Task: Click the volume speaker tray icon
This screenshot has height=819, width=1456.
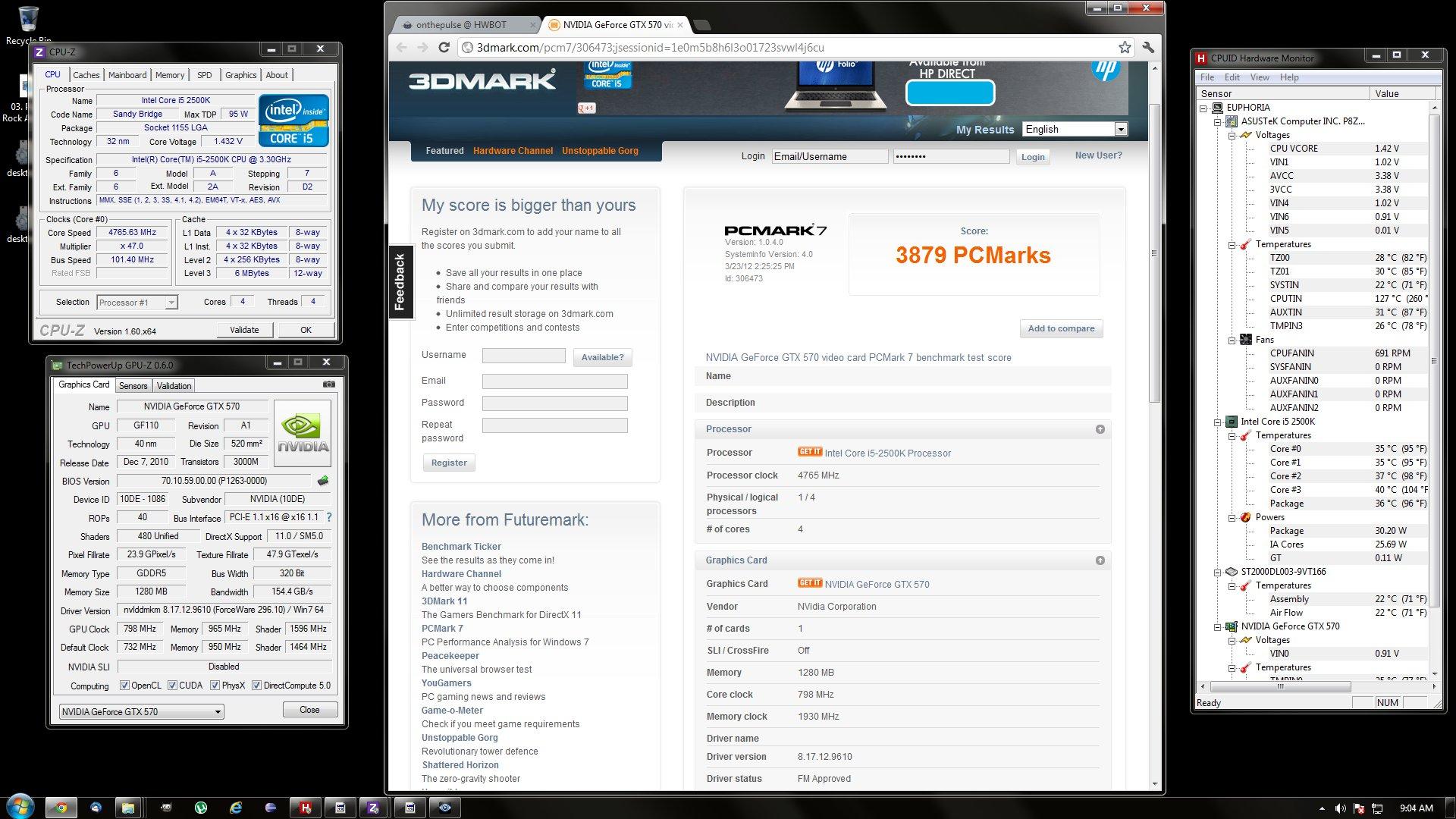Action: point(1340,808)
